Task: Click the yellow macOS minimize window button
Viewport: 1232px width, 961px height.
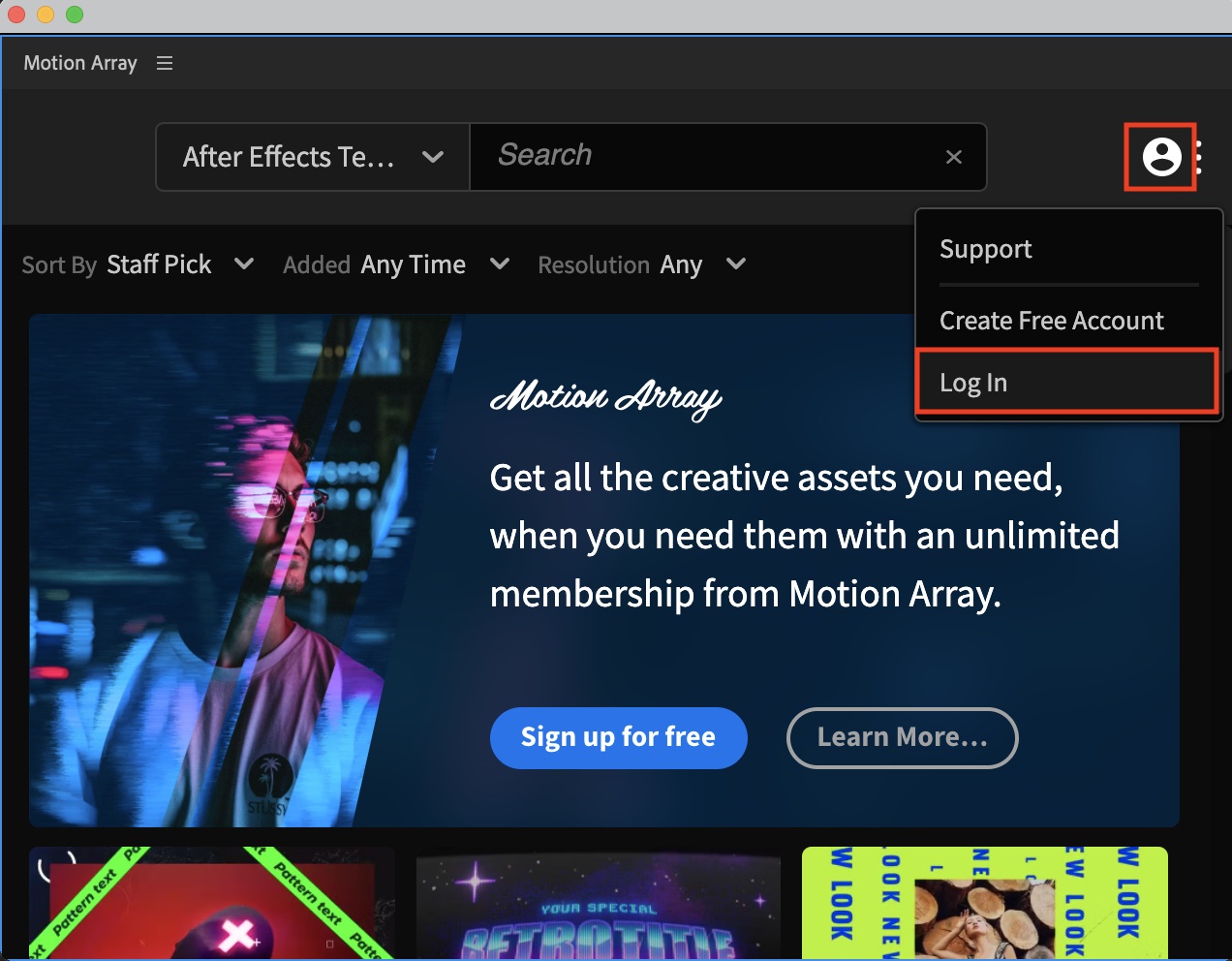Action: coord(46,15)
